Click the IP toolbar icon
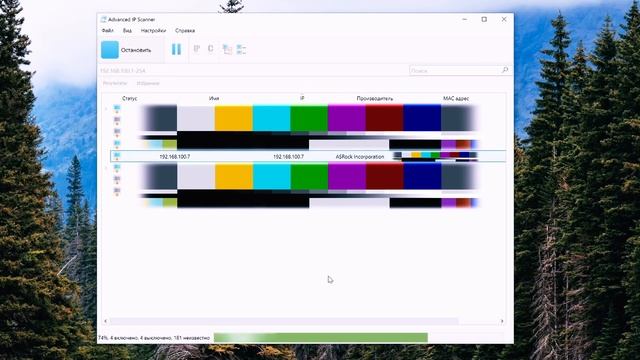This screenshot has height=360, width=640. [x=197, y=49]
